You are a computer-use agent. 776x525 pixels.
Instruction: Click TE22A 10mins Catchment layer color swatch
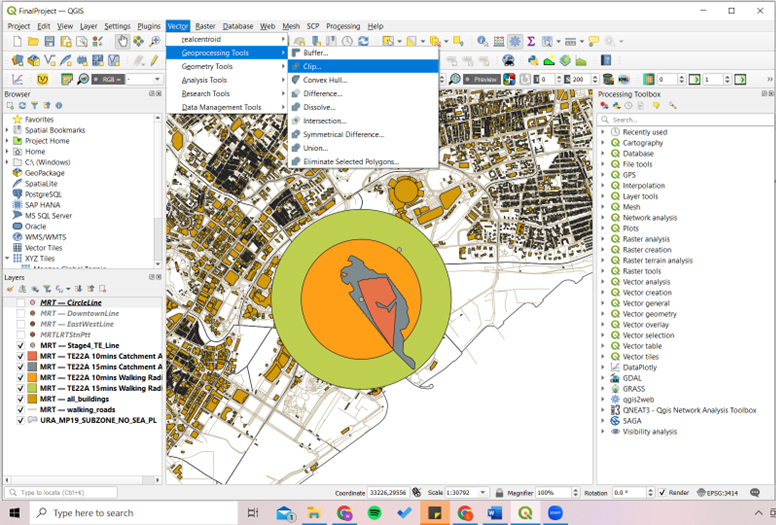coord(33,356)
